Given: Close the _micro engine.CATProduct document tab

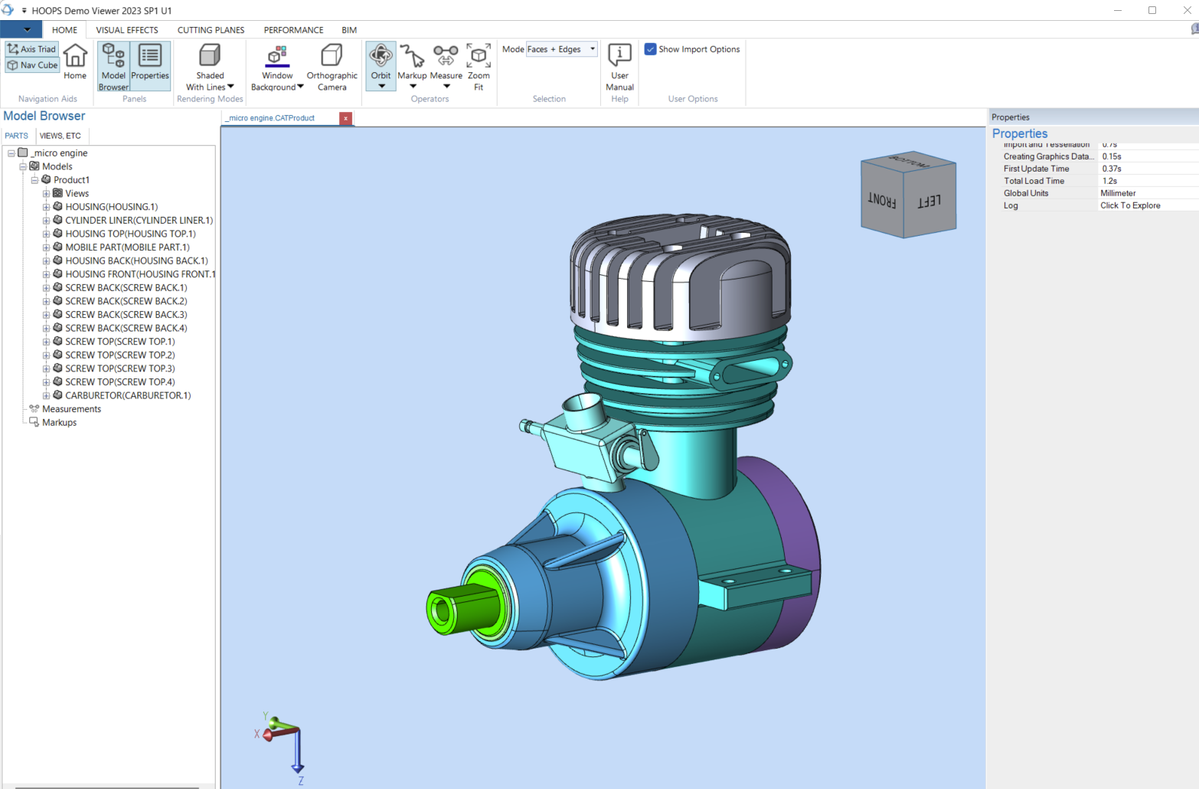Looking at the screenshot, I should (x=346, y=118).
